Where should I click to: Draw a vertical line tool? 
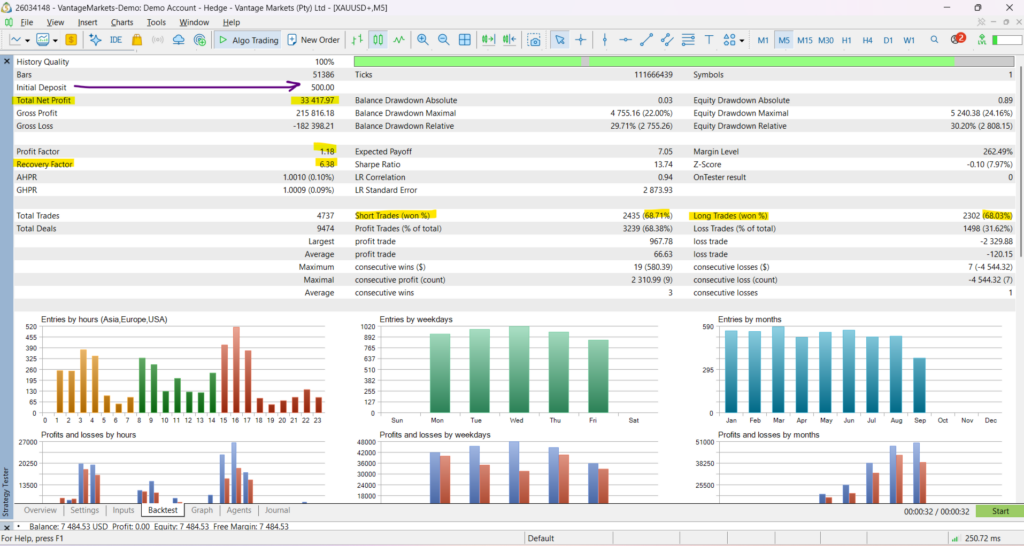pos(605,40)
